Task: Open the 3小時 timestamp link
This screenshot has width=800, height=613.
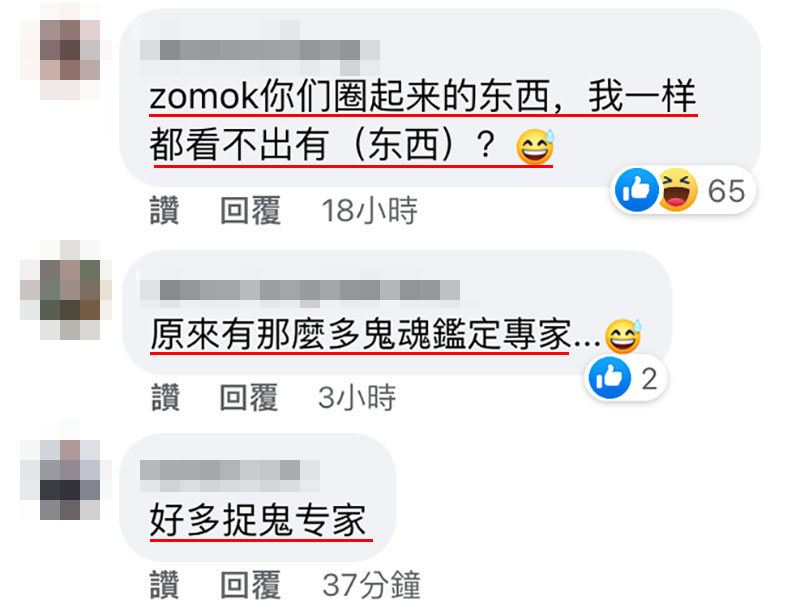Action: (357, 397)
